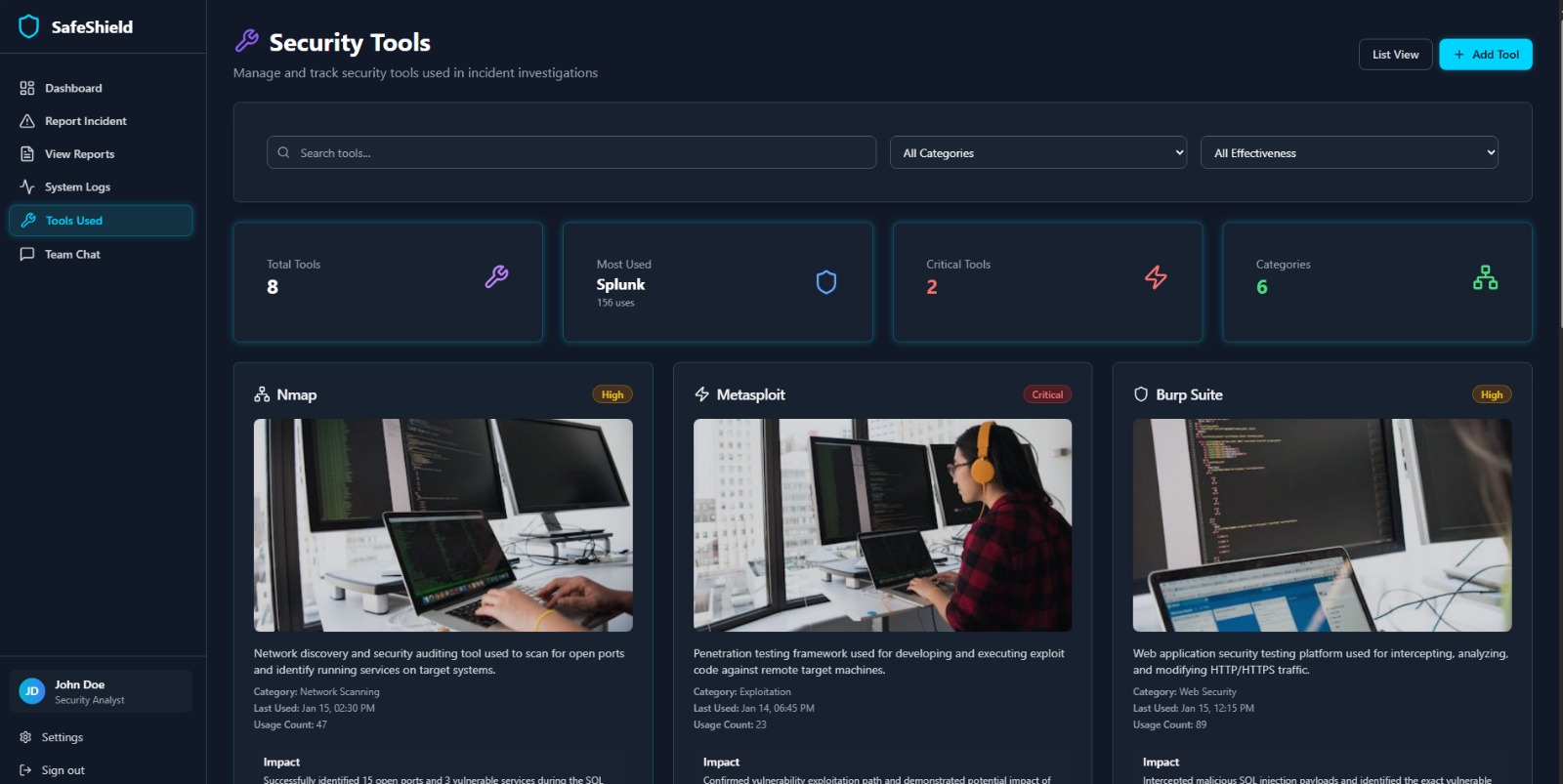Screen dimensions: 1563x784
Task: Click the JD user avatar
Action: pyautogui.click(x=32, y=691)
